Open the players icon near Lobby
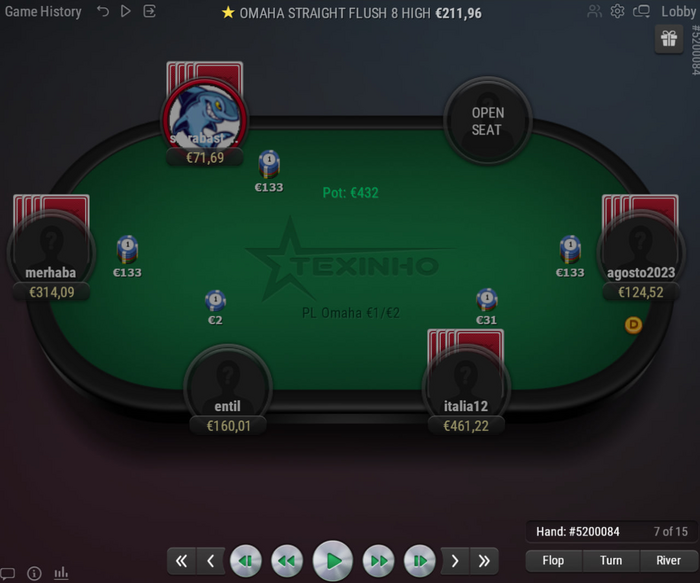Viewport: 700px width, 583px height. click(594, 11)
